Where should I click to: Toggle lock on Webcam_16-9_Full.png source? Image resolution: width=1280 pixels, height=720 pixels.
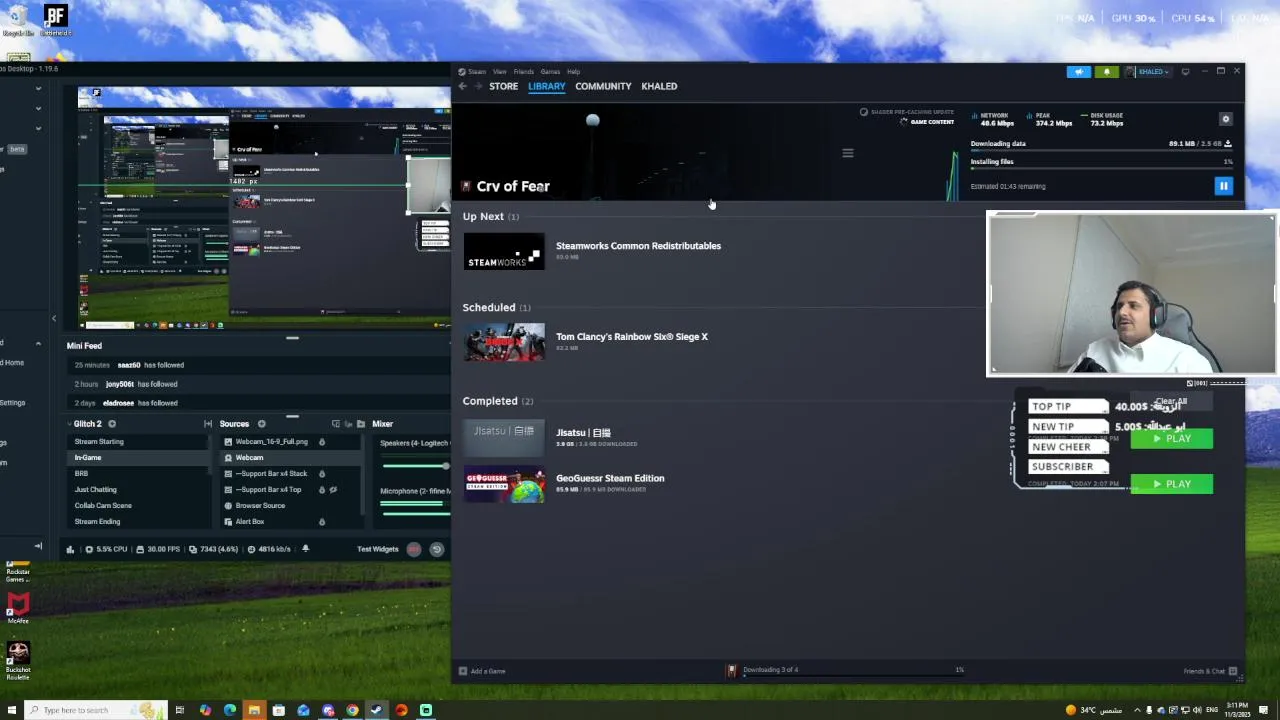pyautogui.click(x=322, y=442)
